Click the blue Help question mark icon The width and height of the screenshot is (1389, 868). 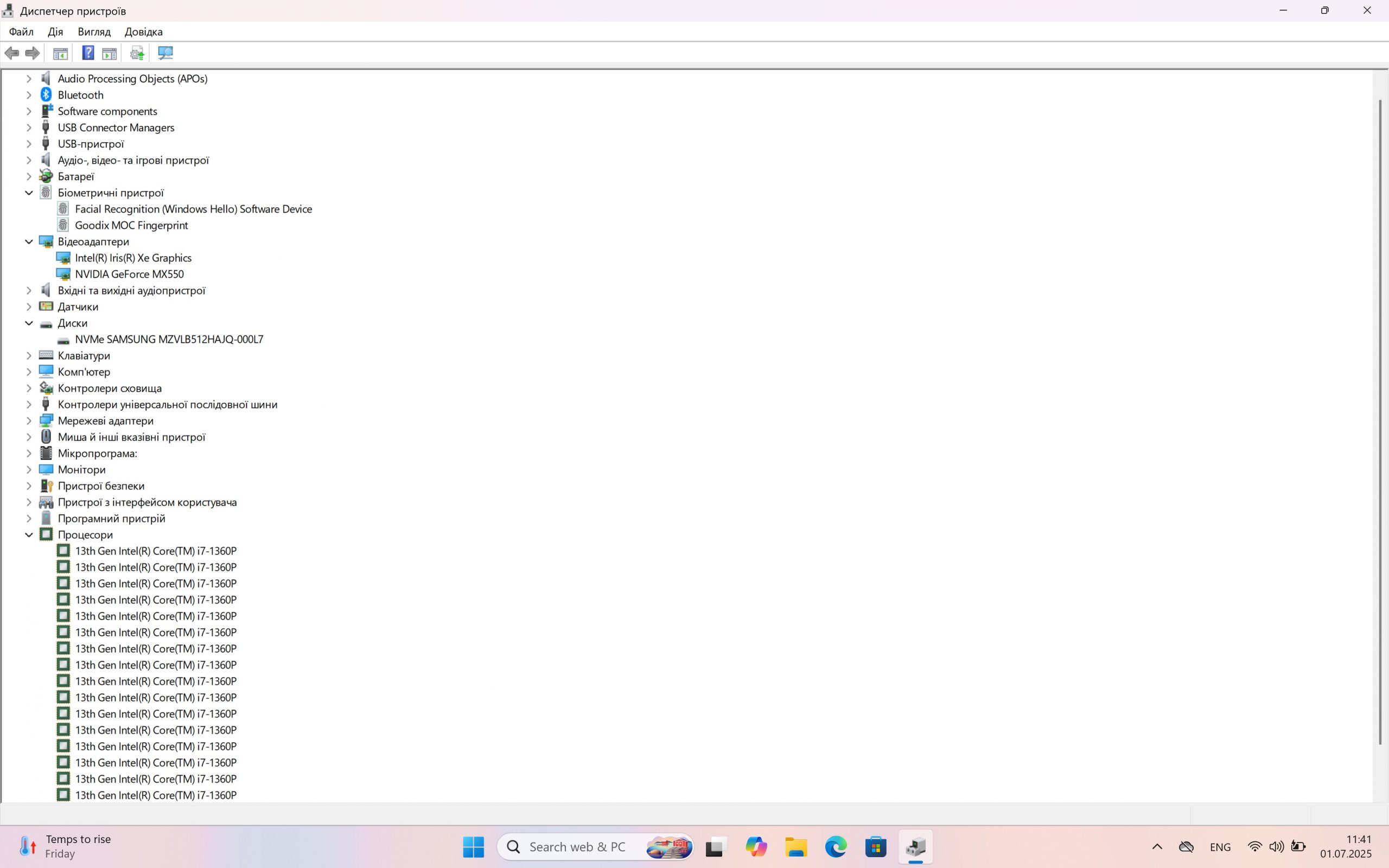click(x=88, y=53)
